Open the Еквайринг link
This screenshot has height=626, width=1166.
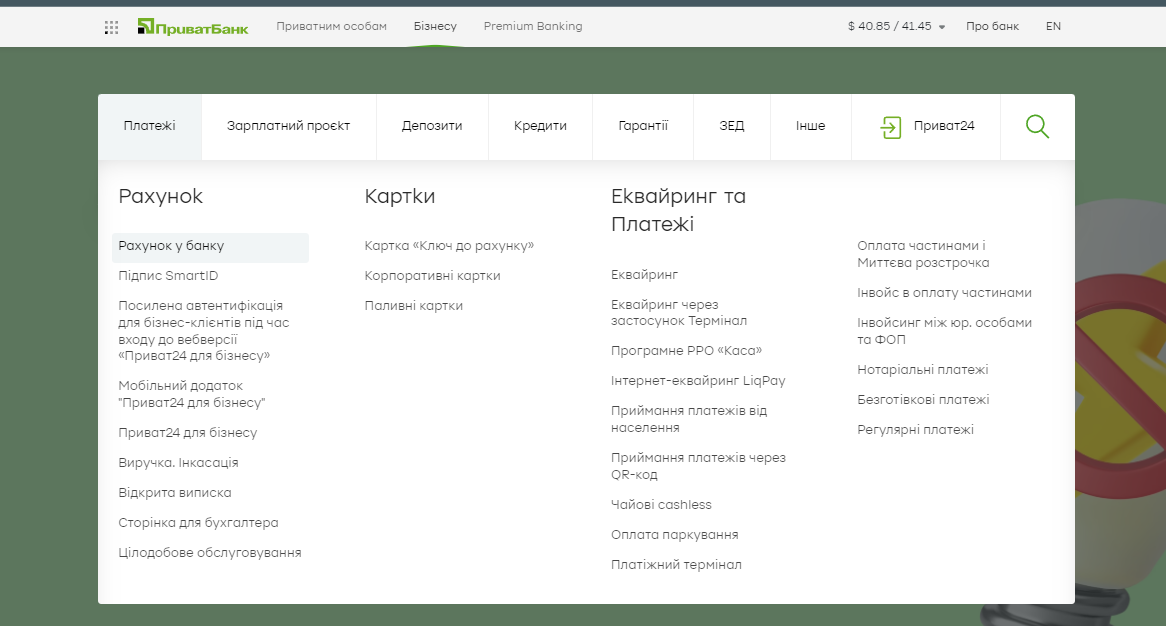(x=644, y=275)
